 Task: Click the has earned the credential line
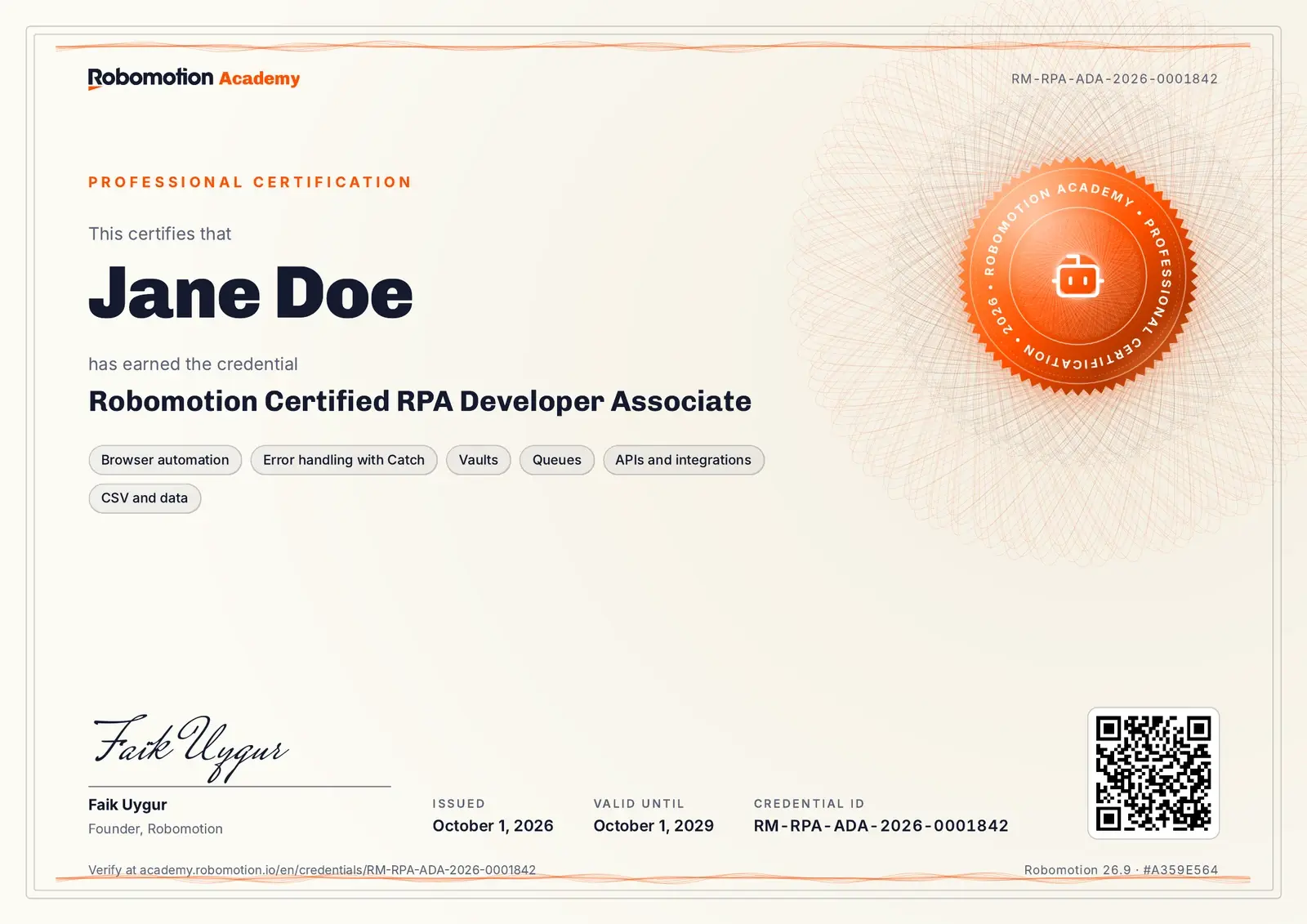tap(193, 364)
